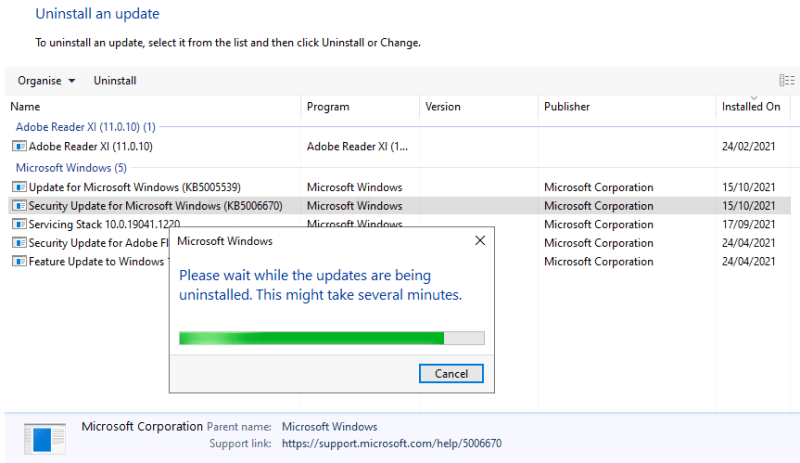
Task: Collapse the Microsoft Windows (5) group
Action: click(x=71, y=168)
